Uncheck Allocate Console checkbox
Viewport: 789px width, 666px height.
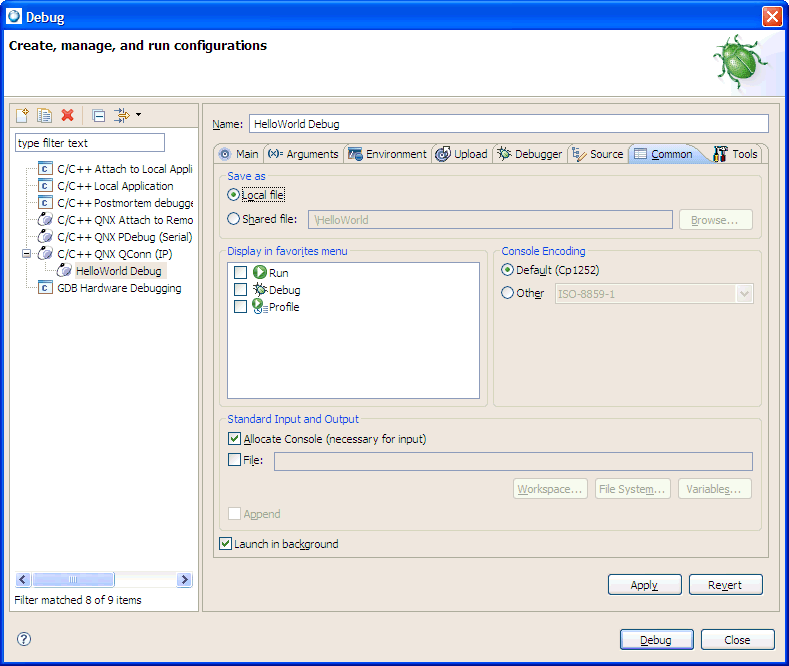235,439
